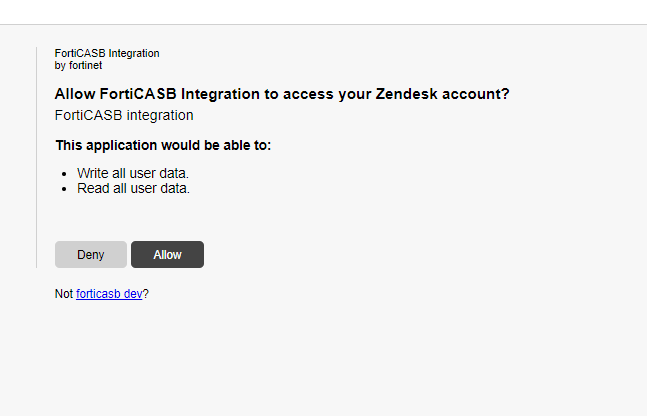The image size is (647, 416).
Task: Click the 'Read all user data.' permission
Action: click(x=133, y=187)
